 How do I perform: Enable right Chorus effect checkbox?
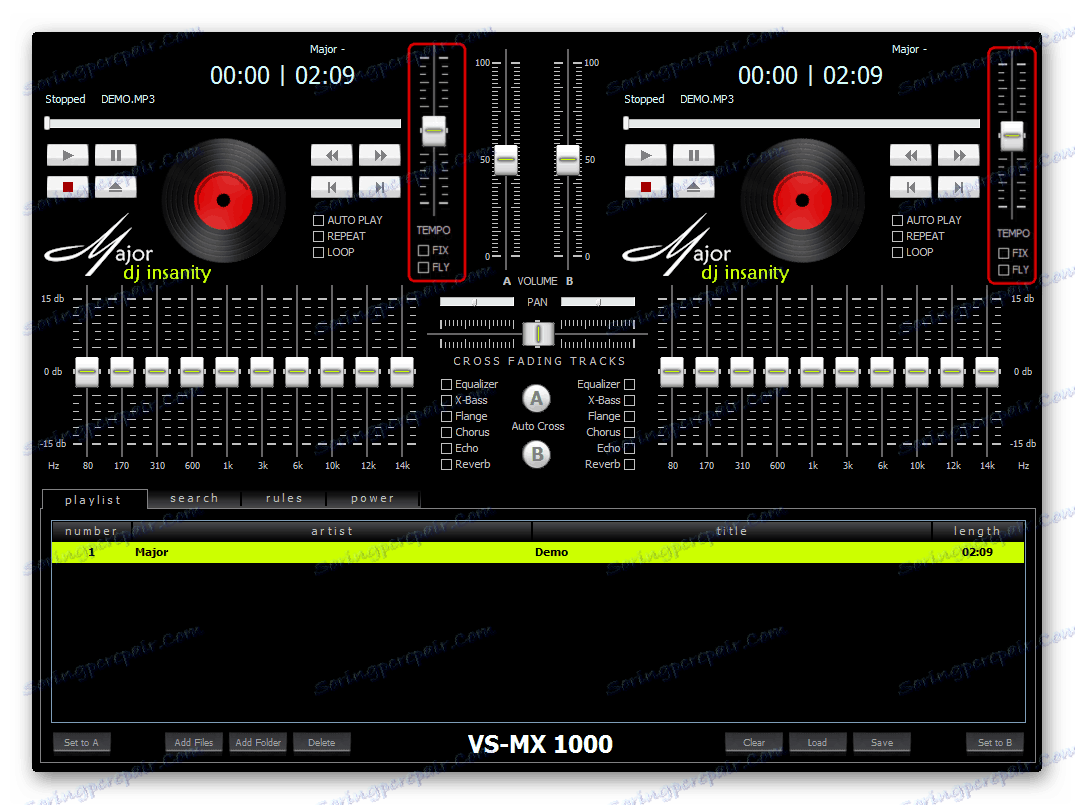pyautogui.click(x=629, y=433)
